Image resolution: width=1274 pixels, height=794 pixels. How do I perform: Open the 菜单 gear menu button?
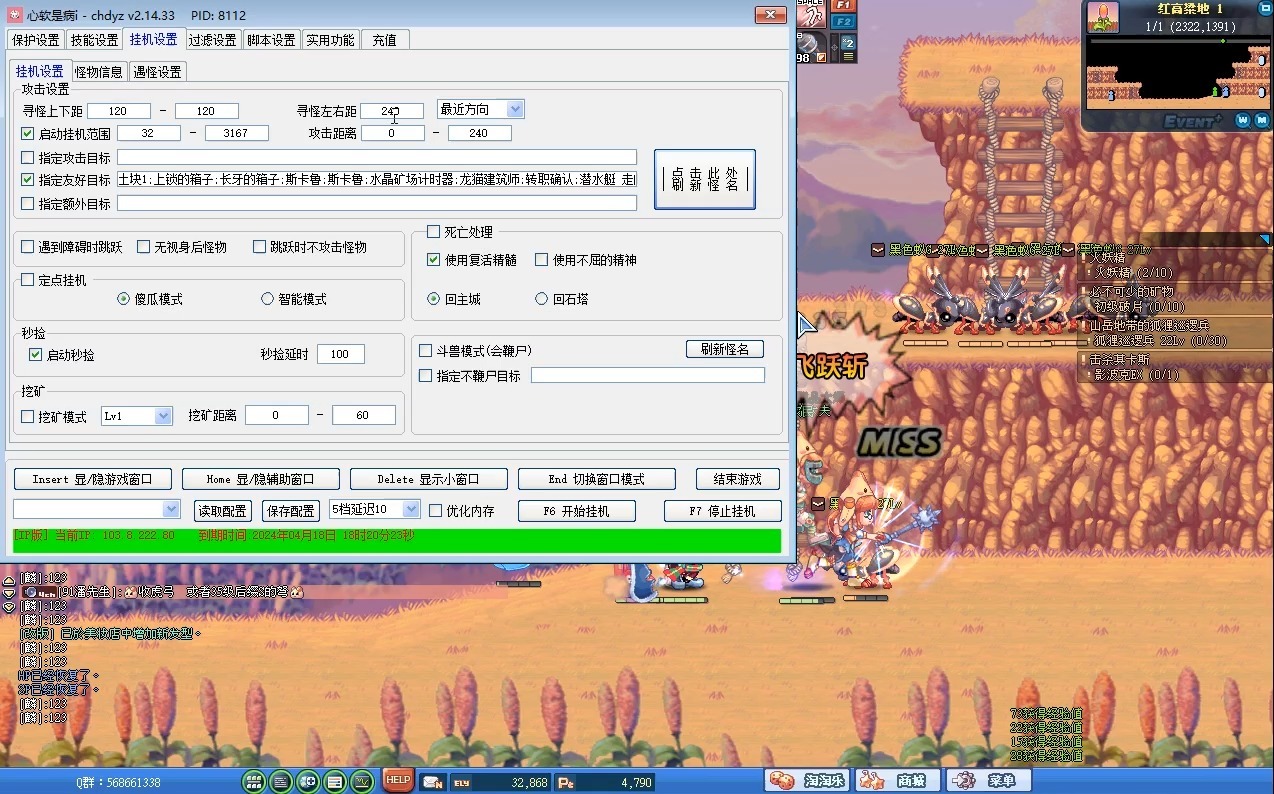coord(989,780)
